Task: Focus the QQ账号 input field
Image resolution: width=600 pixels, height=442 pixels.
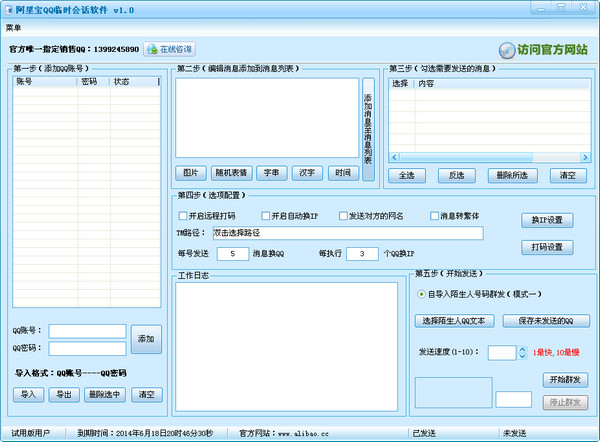Action: [x=87, y=331]
